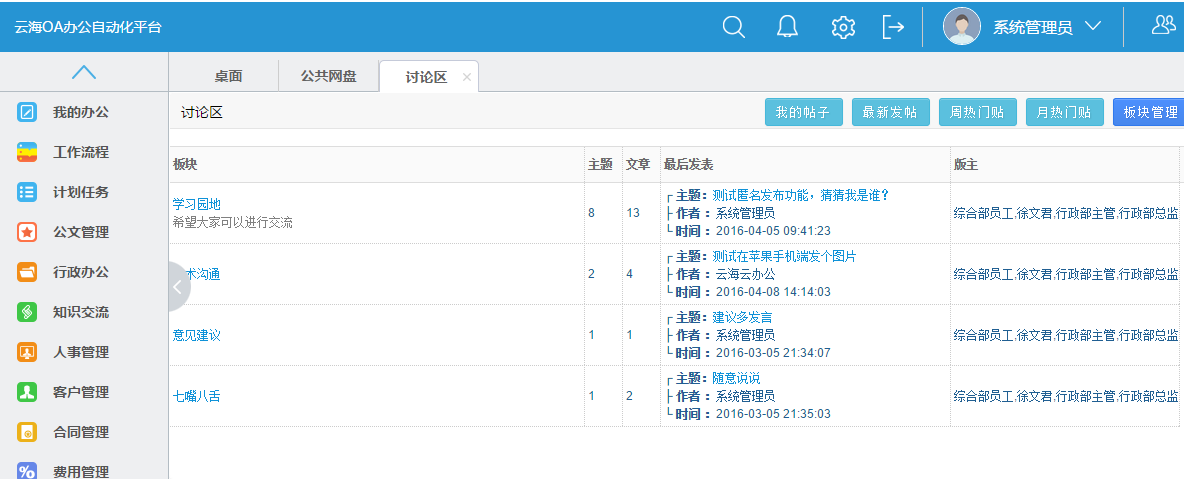Click the search magnifier icon in header

(x=734, y=27)
